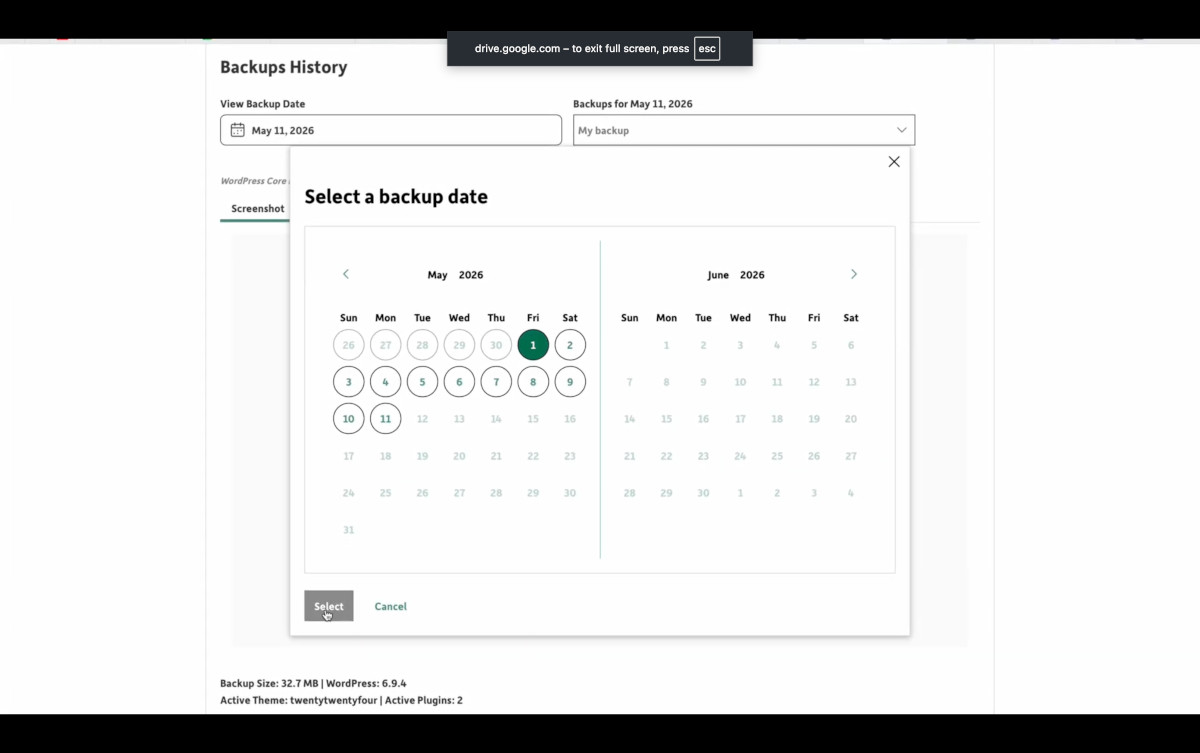Click the esc key in fullscreen notice

pos(707,48)
